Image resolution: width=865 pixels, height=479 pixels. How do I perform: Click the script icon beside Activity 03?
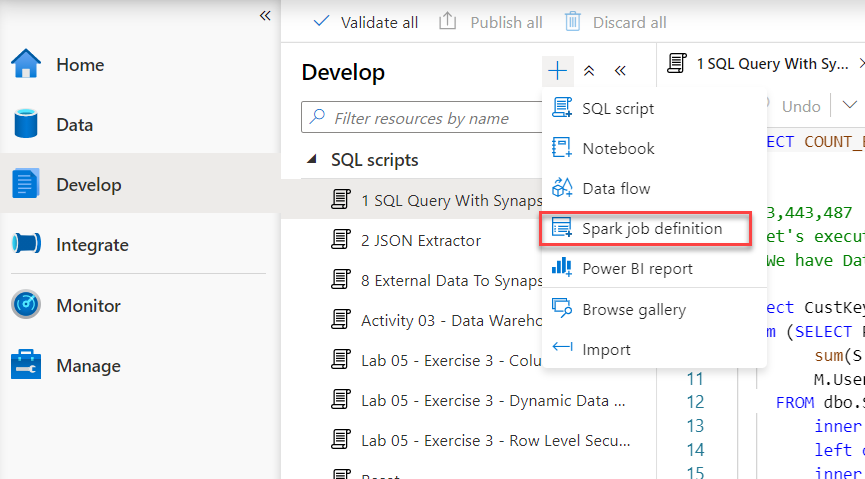pos(341,320)
